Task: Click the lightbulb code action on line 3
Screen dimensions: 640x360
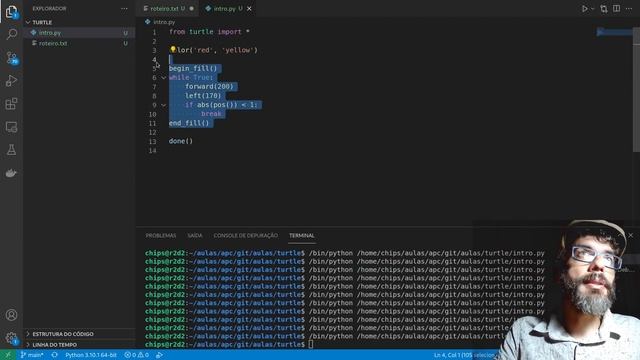Action: click(173, 50)
